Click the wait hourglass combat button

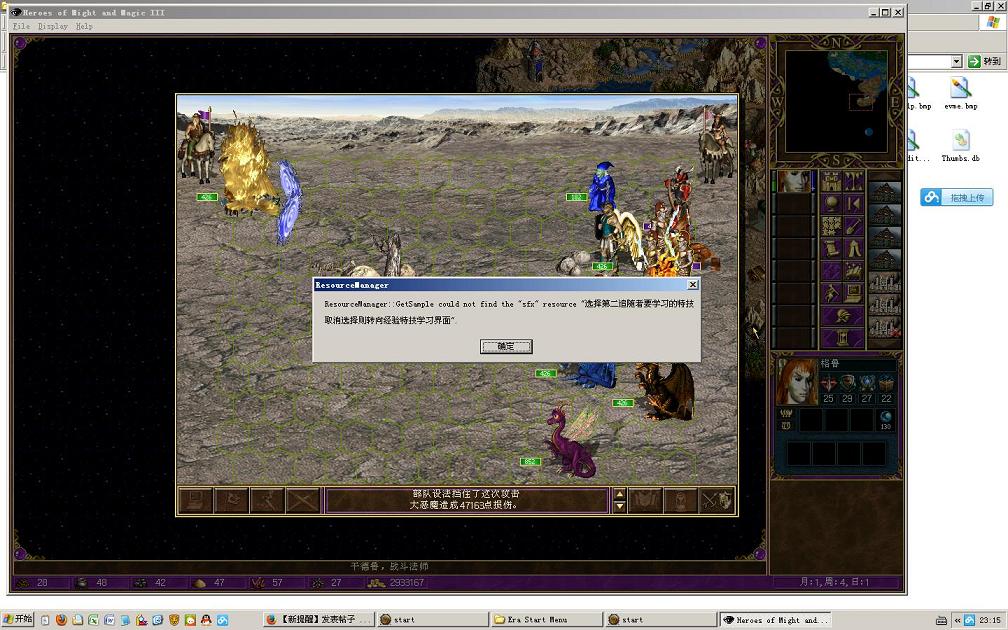click(681, 501)
